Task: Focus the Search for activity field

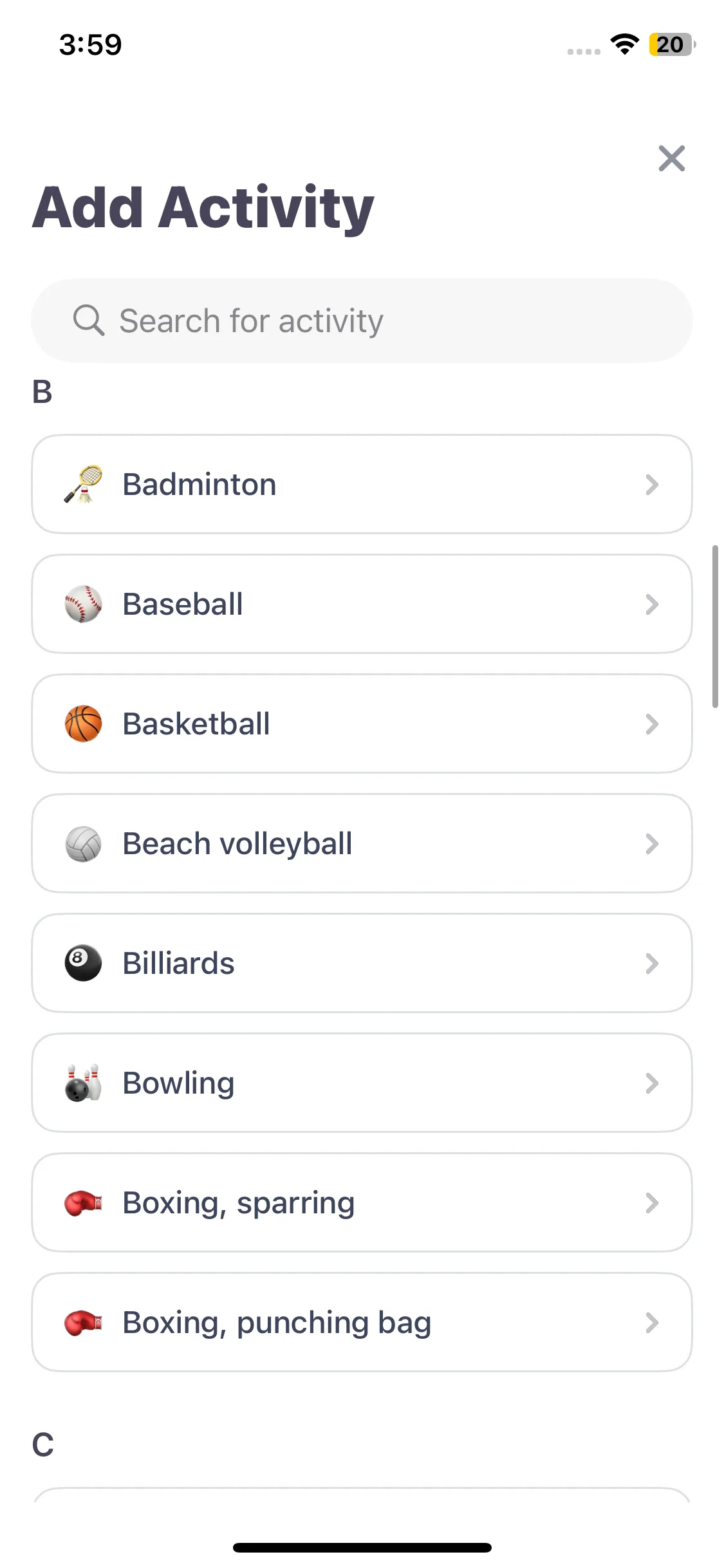Action: tap(362, 320)
